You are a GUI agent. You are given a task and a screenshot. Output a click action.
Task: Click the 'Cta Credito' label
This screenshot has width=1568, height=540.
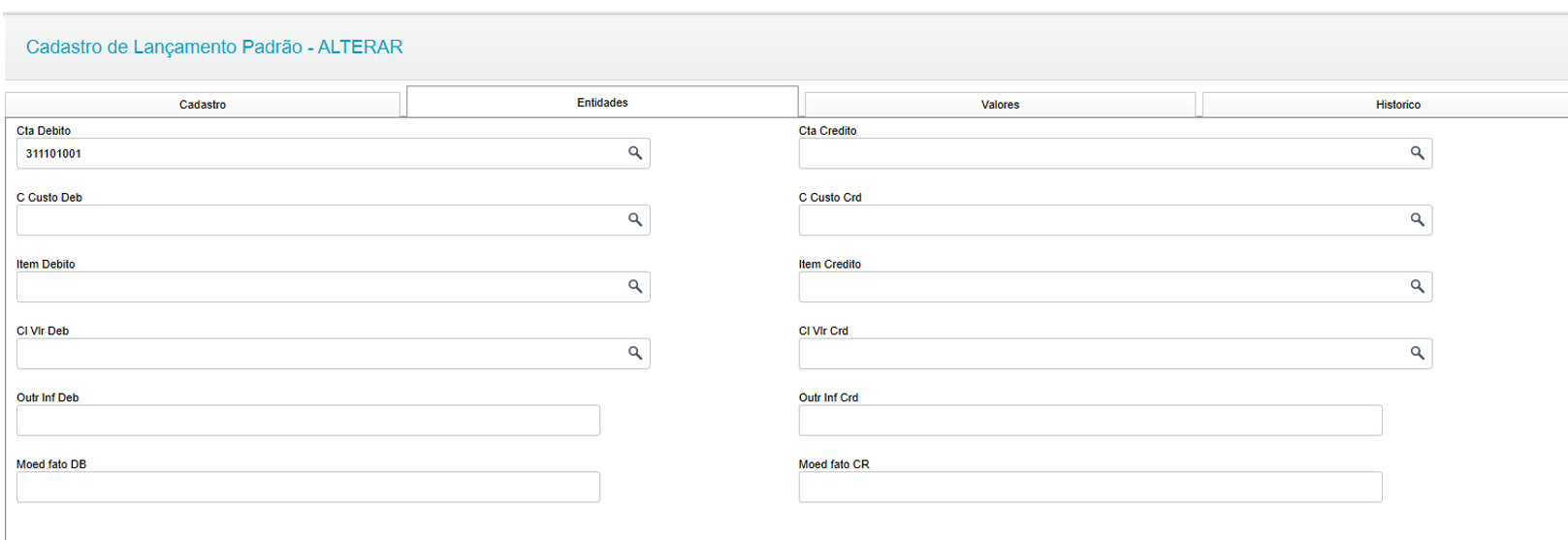tap(827, 131)
